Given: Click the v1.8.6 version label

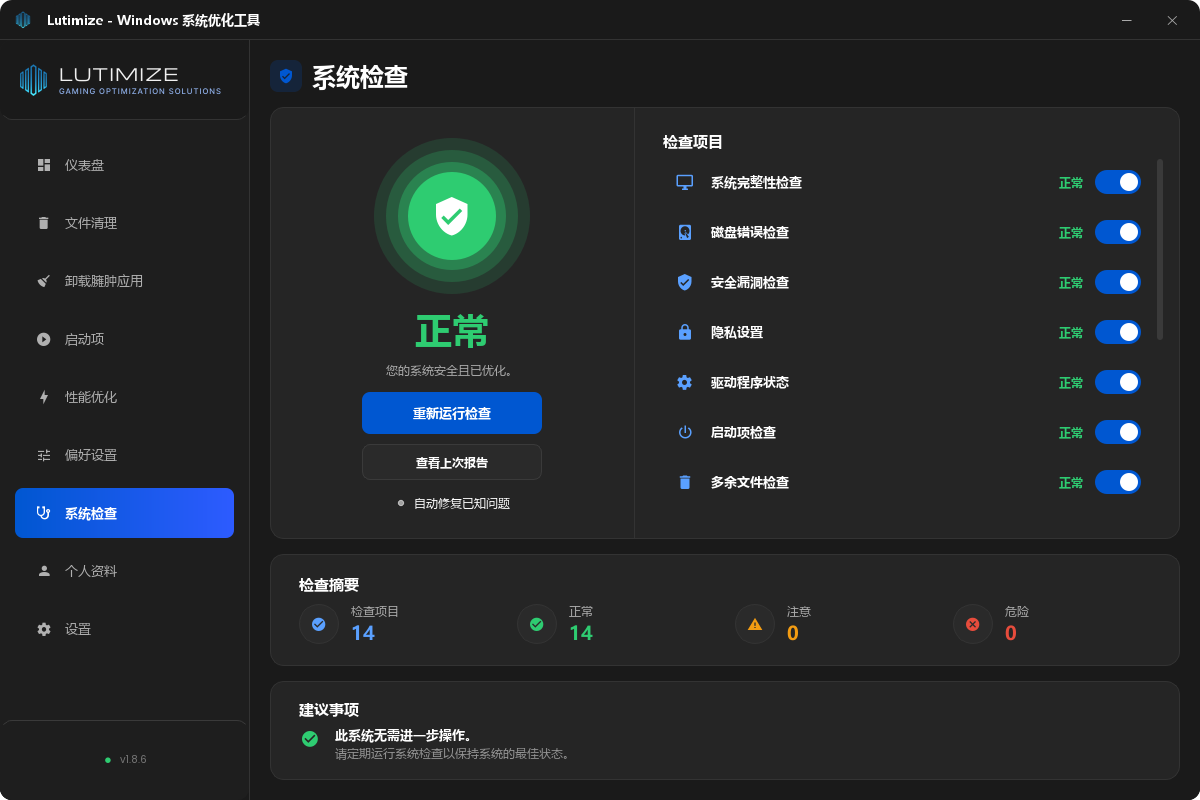Looking at the screenshot, I should pos(133,759).
